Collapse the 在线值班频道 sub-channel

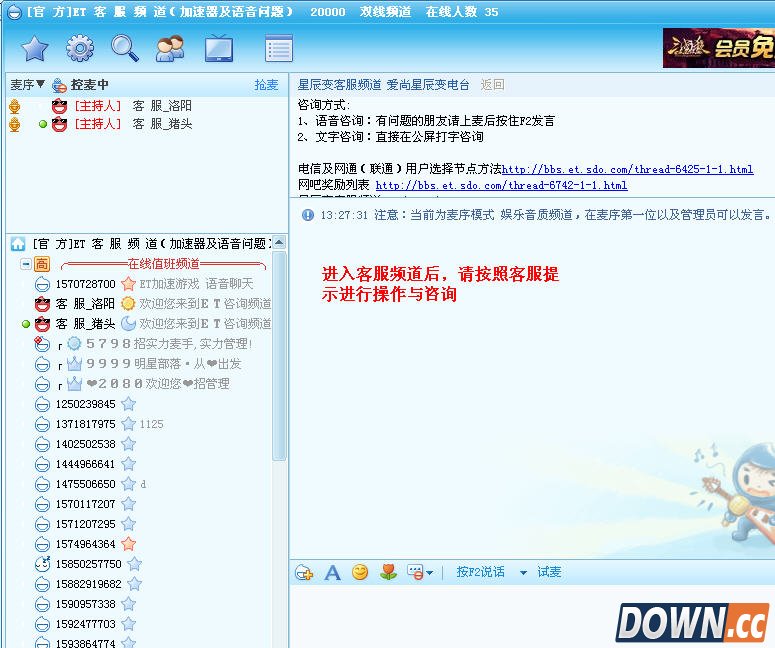point(25,264)
